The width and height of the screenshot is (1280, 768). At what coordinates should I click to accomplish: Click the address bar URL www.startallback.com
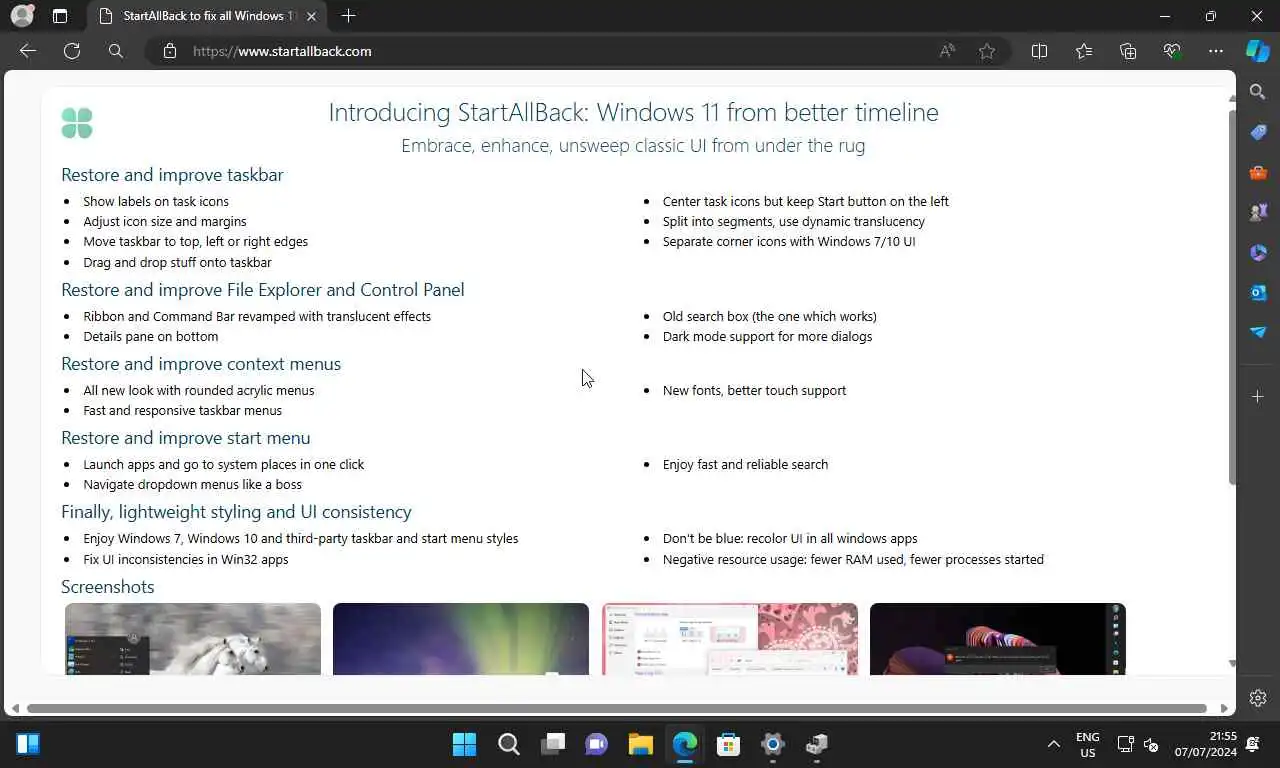coord(282,51)
